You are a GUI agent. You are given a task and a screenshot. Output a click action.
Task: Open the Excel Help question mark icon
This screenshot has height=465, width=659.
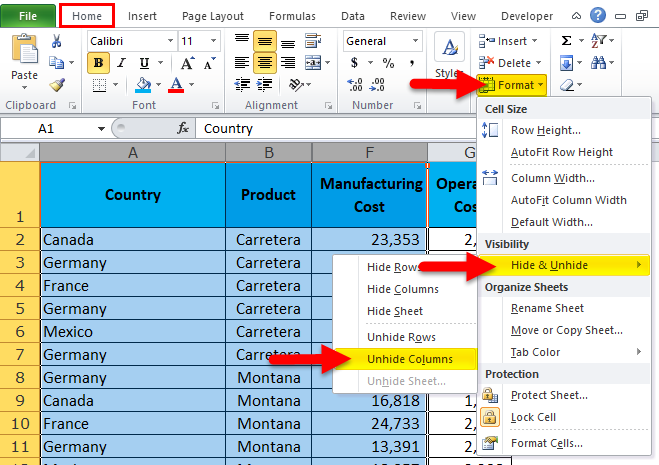[598, 15]
